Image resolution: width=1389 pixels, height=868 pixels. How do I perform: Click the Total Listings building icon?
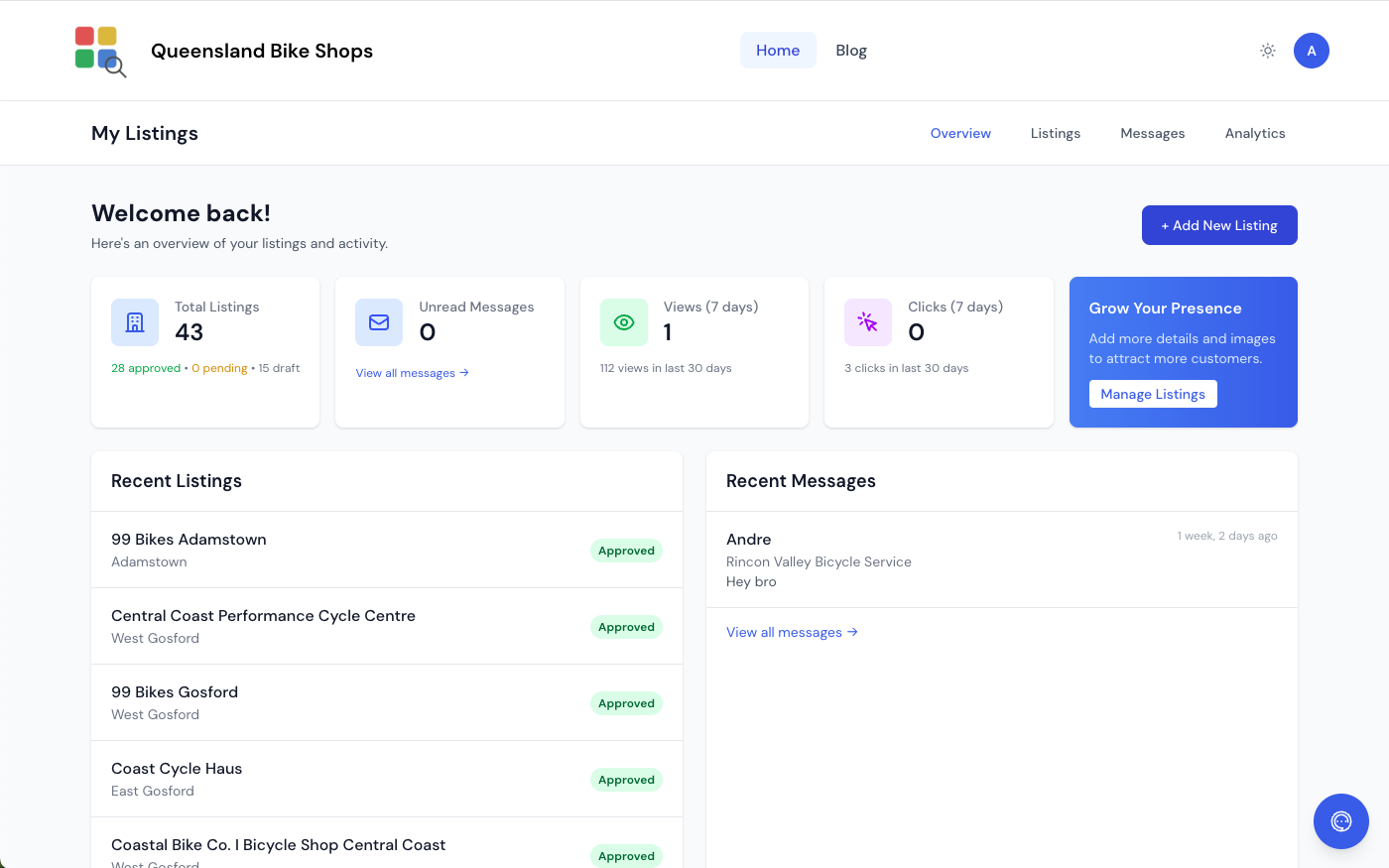pos(134,322)
